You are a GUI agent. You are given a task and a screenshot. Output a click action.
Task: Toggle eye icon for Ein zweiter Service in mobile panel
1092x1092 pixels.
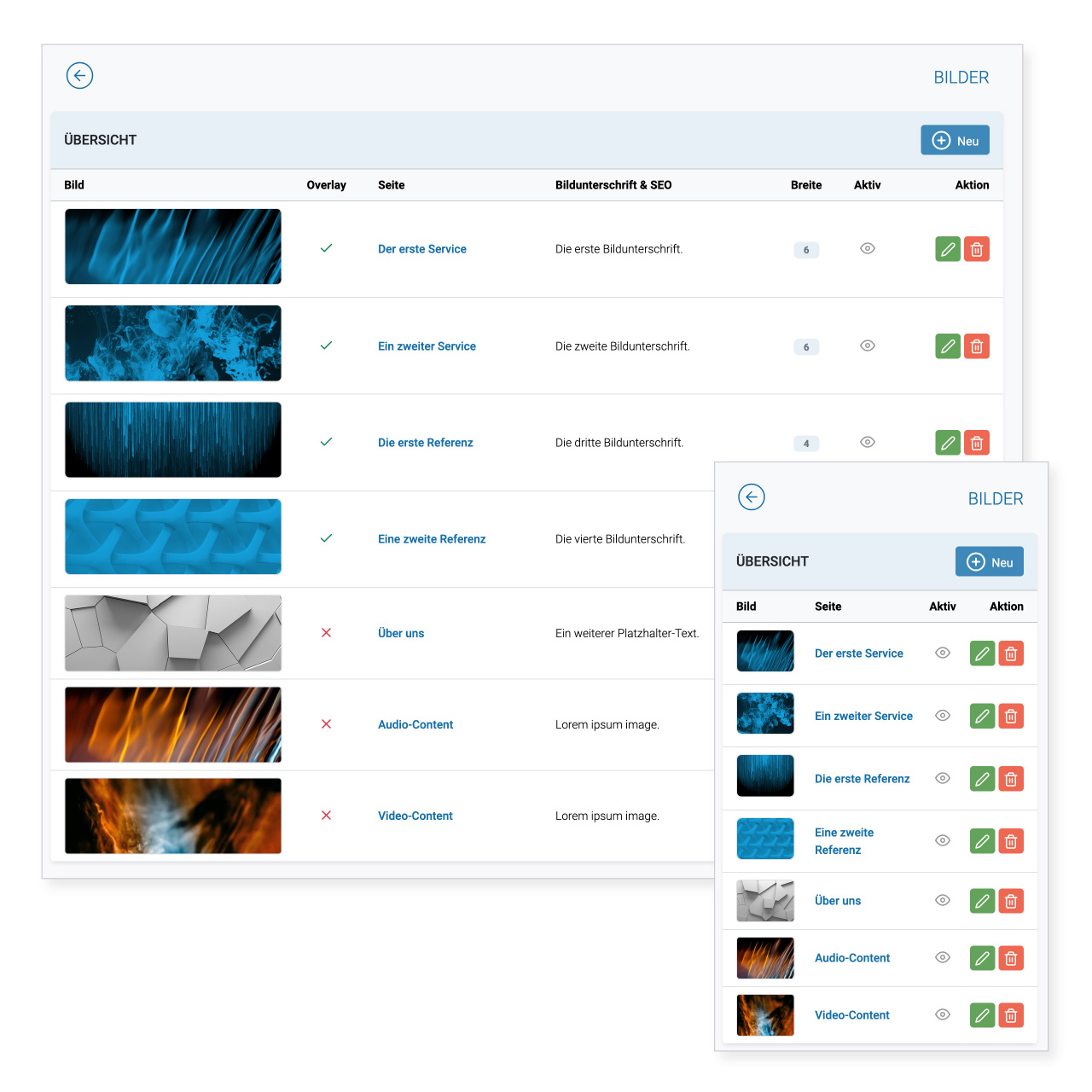[943, 716]
